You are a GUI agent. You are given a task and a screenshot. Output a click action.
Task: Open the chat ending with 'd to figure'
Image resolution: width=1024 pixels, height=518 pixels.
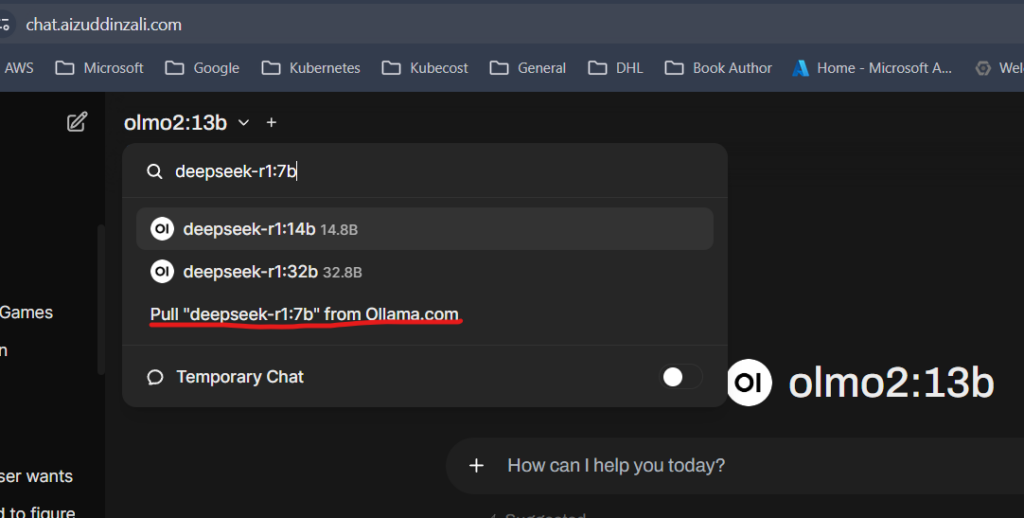point(37,511)
